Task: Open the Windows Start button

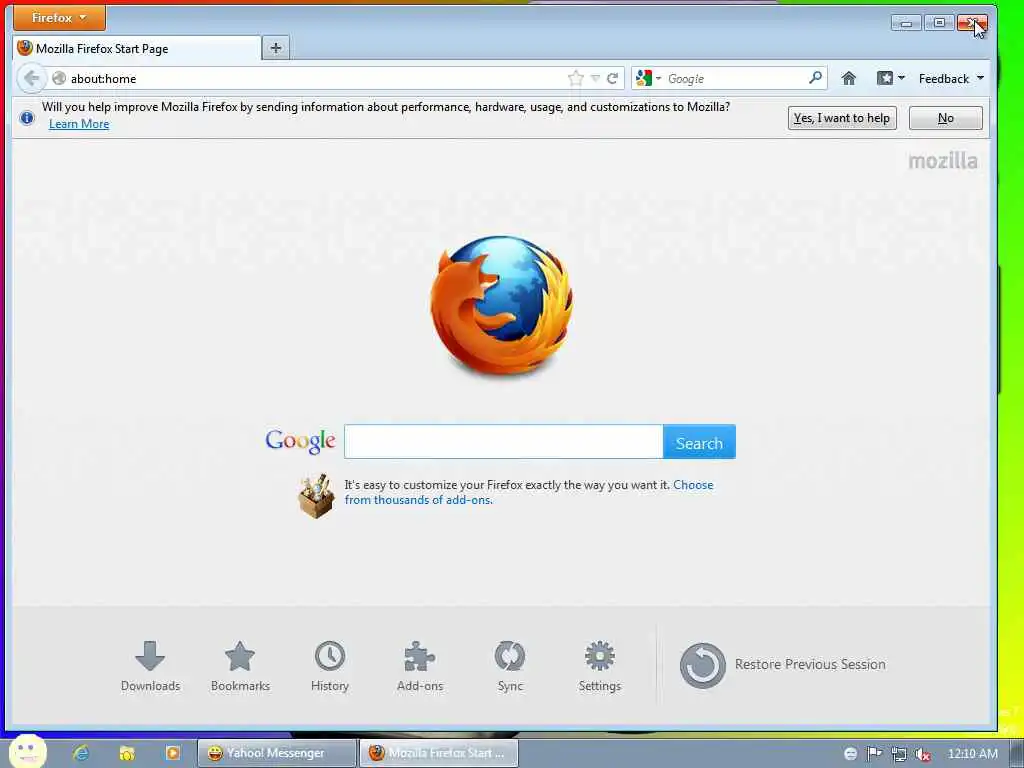Action: click(x=27, y=752)
